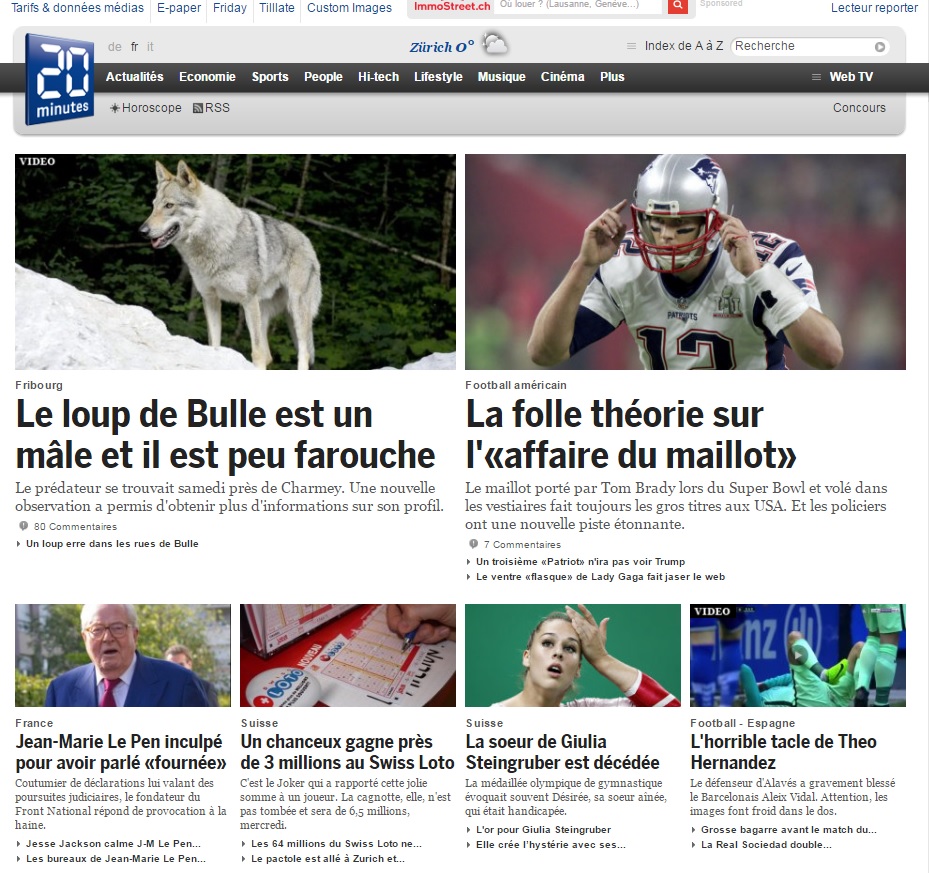Image resolution: width=929 pixels, height=873 pixels.
Task: Open the RSS feed icon
Action: (x=198, y=108)
